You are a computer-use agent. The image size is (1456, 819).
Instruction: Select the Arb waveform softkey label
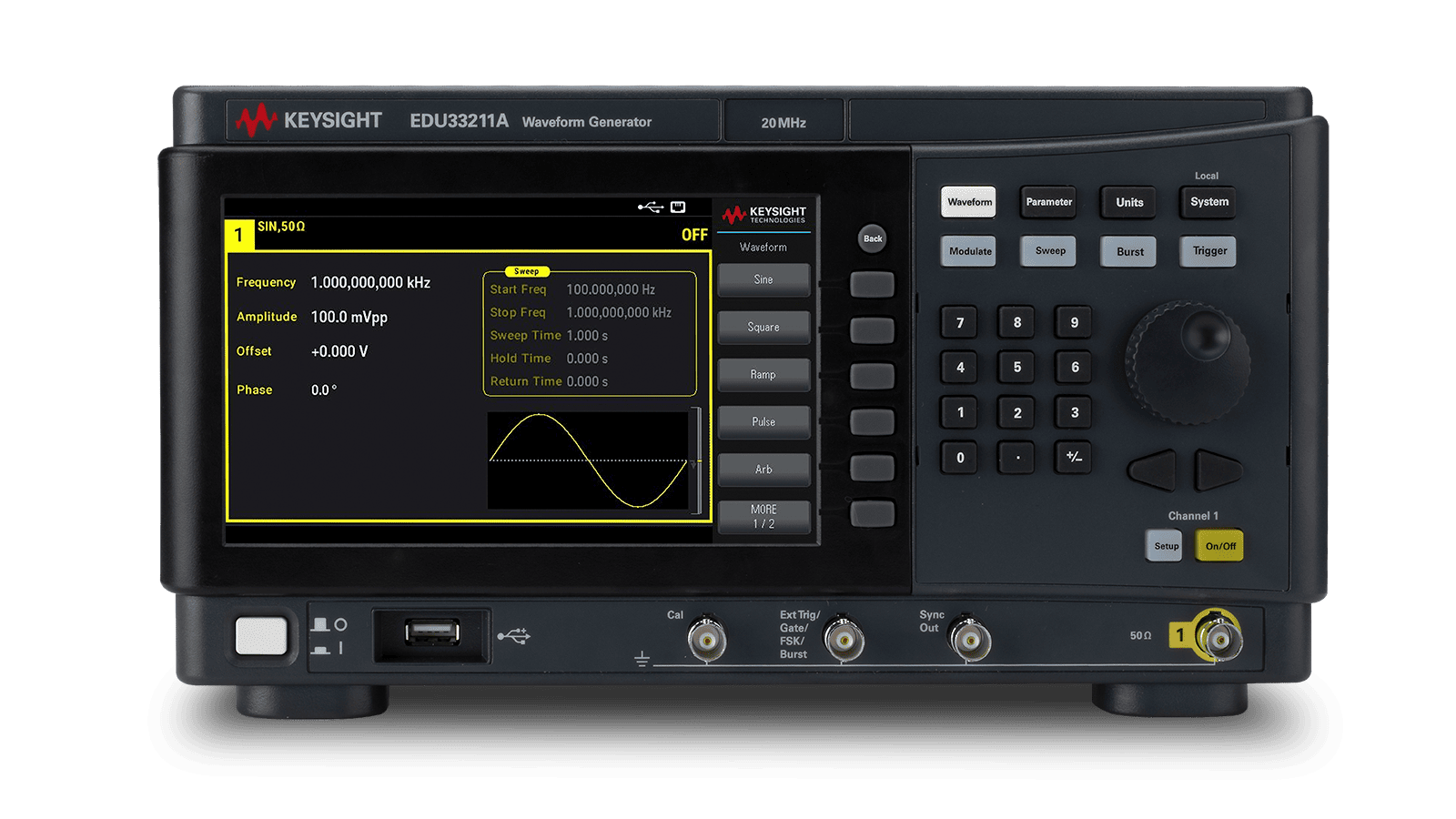coord(763,470)
